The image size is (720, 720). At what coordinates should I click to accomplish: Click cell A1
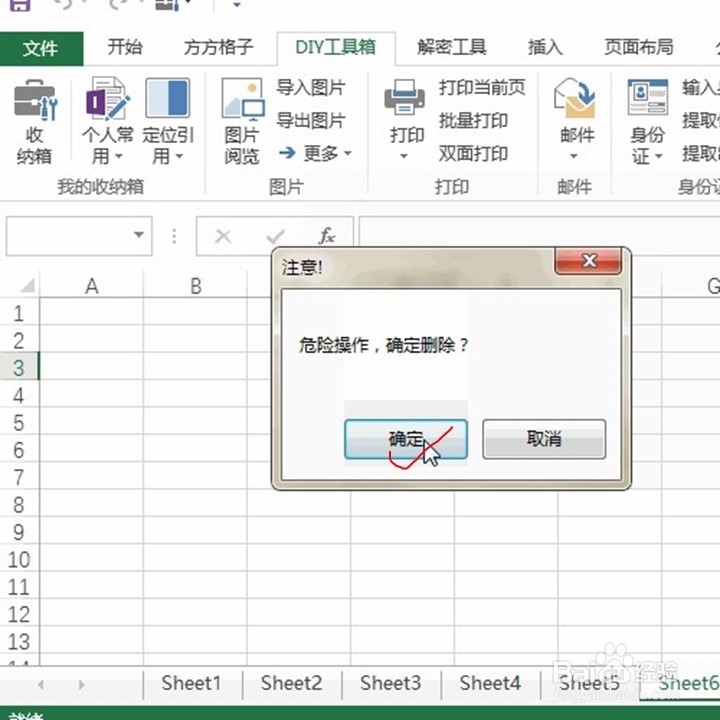[x=92, y=312]
